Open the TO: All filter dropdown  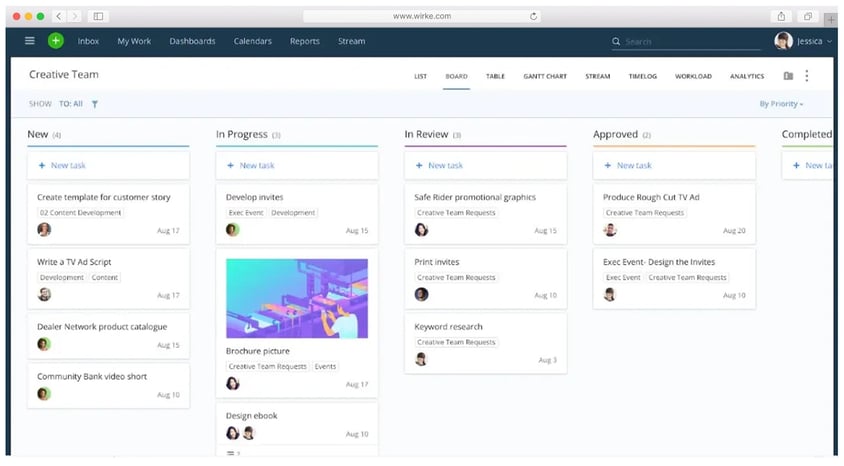click(x=71, y=104)
